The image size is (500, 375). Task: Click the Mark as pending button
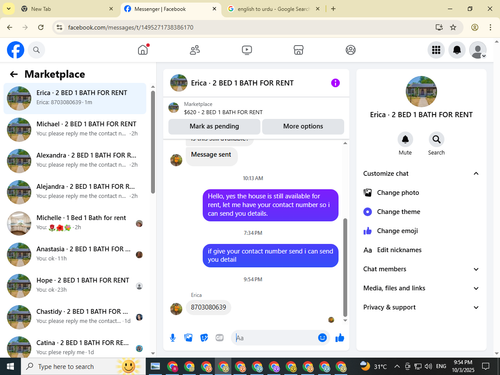[x=214, y=126]
